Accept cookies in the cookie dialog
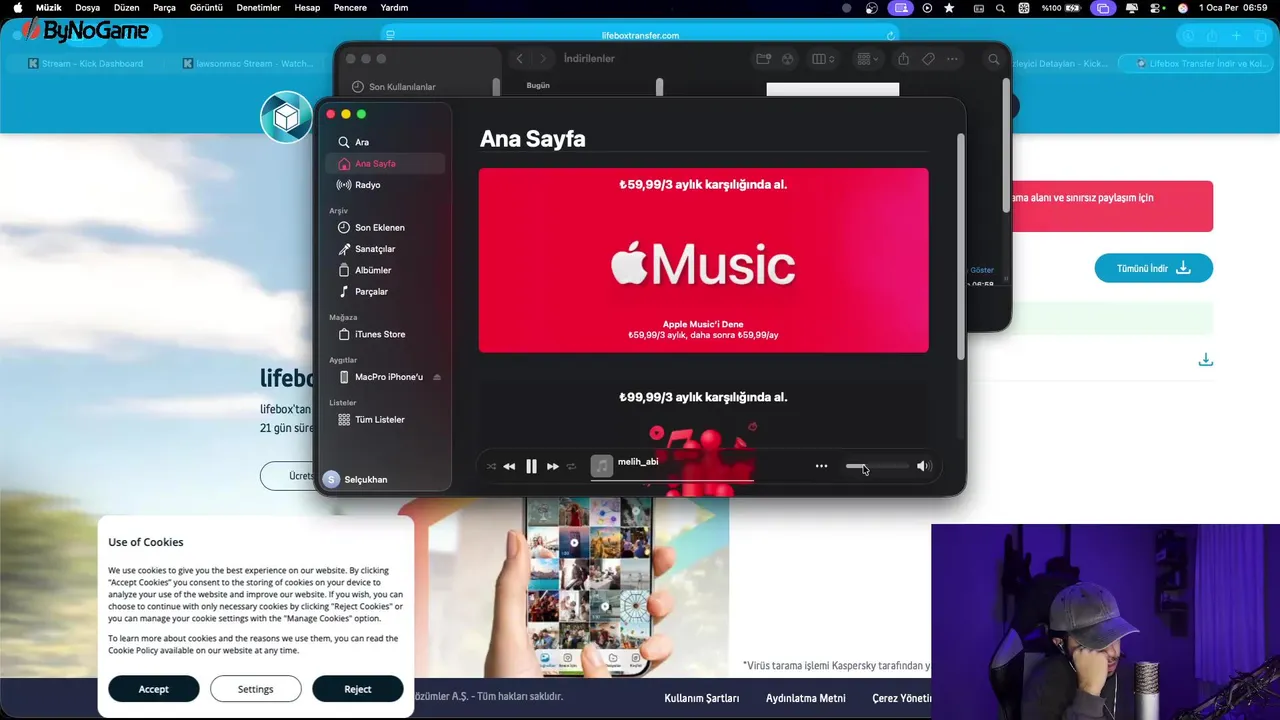Screen dimensions: 1280x720 [x=153, y=689]
